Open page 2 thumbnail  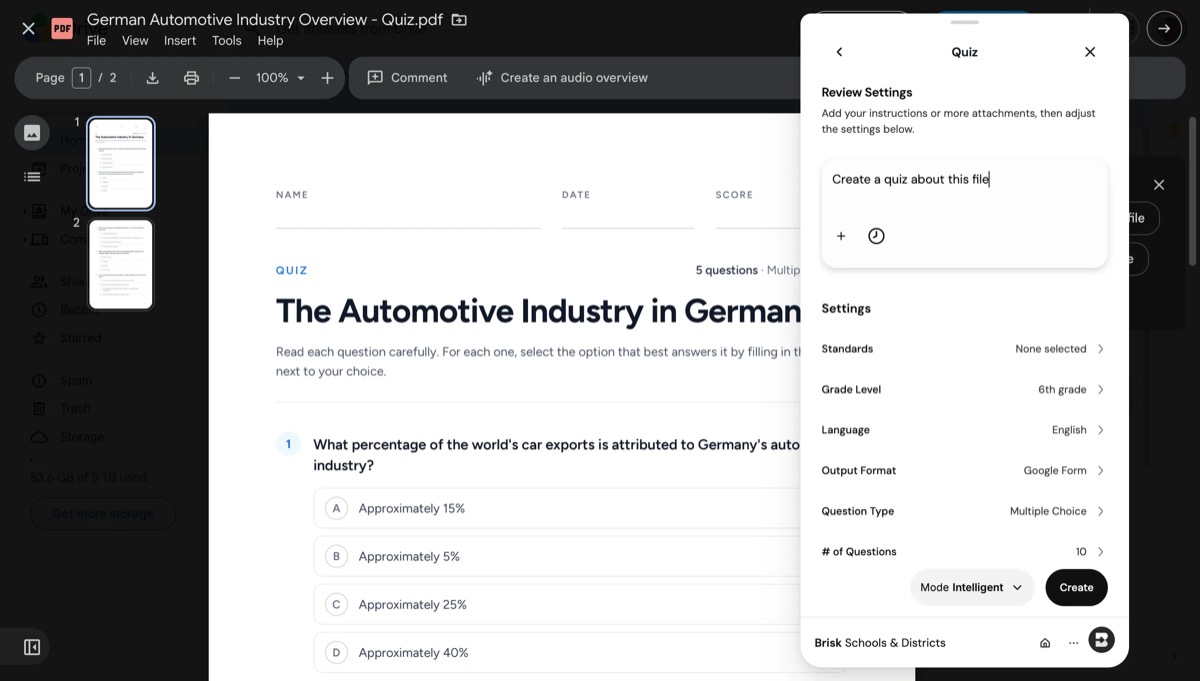(x=121, y=265)
